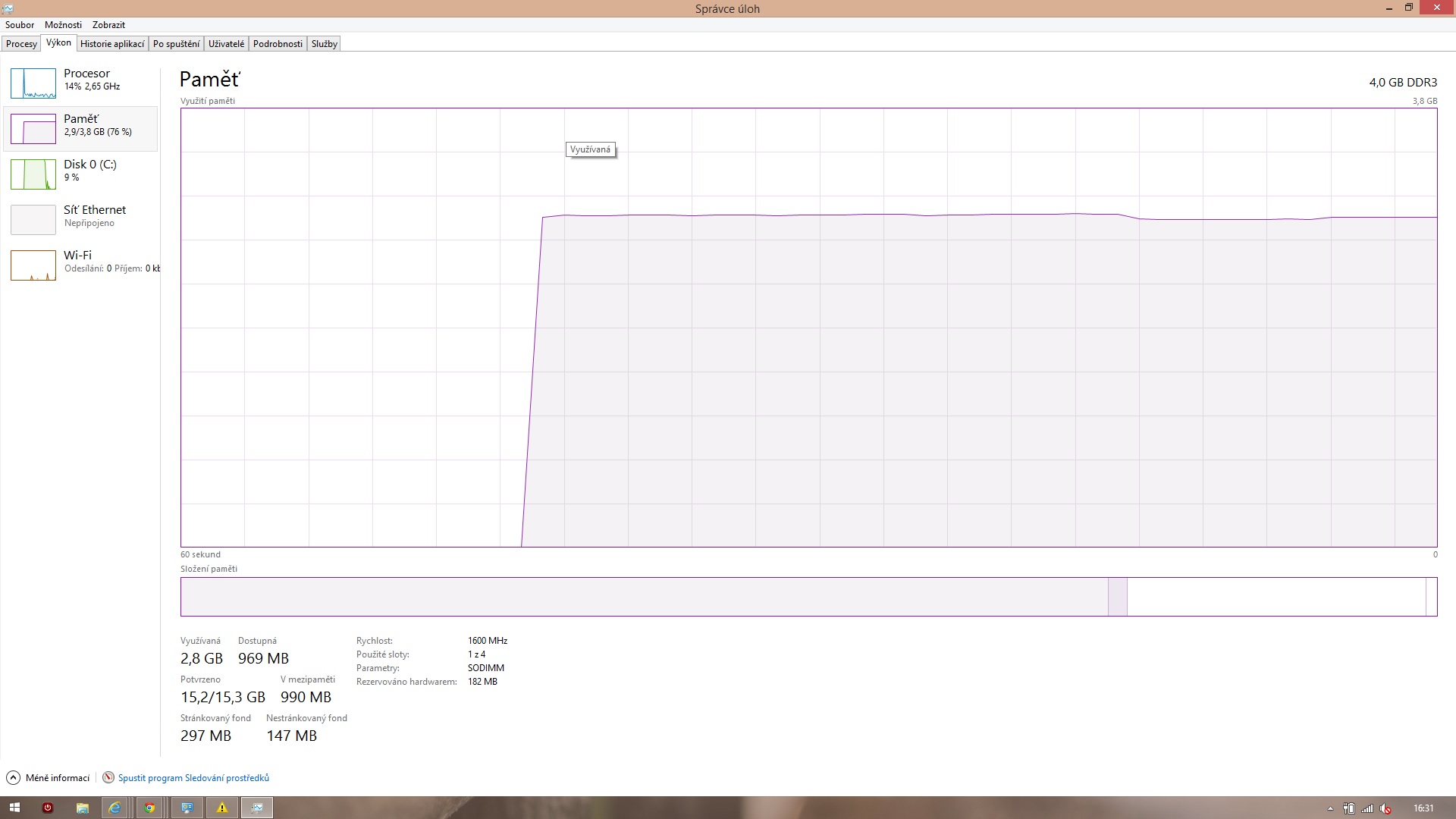Click the Resource Monitor icon beside link

[x=108, y=777]
